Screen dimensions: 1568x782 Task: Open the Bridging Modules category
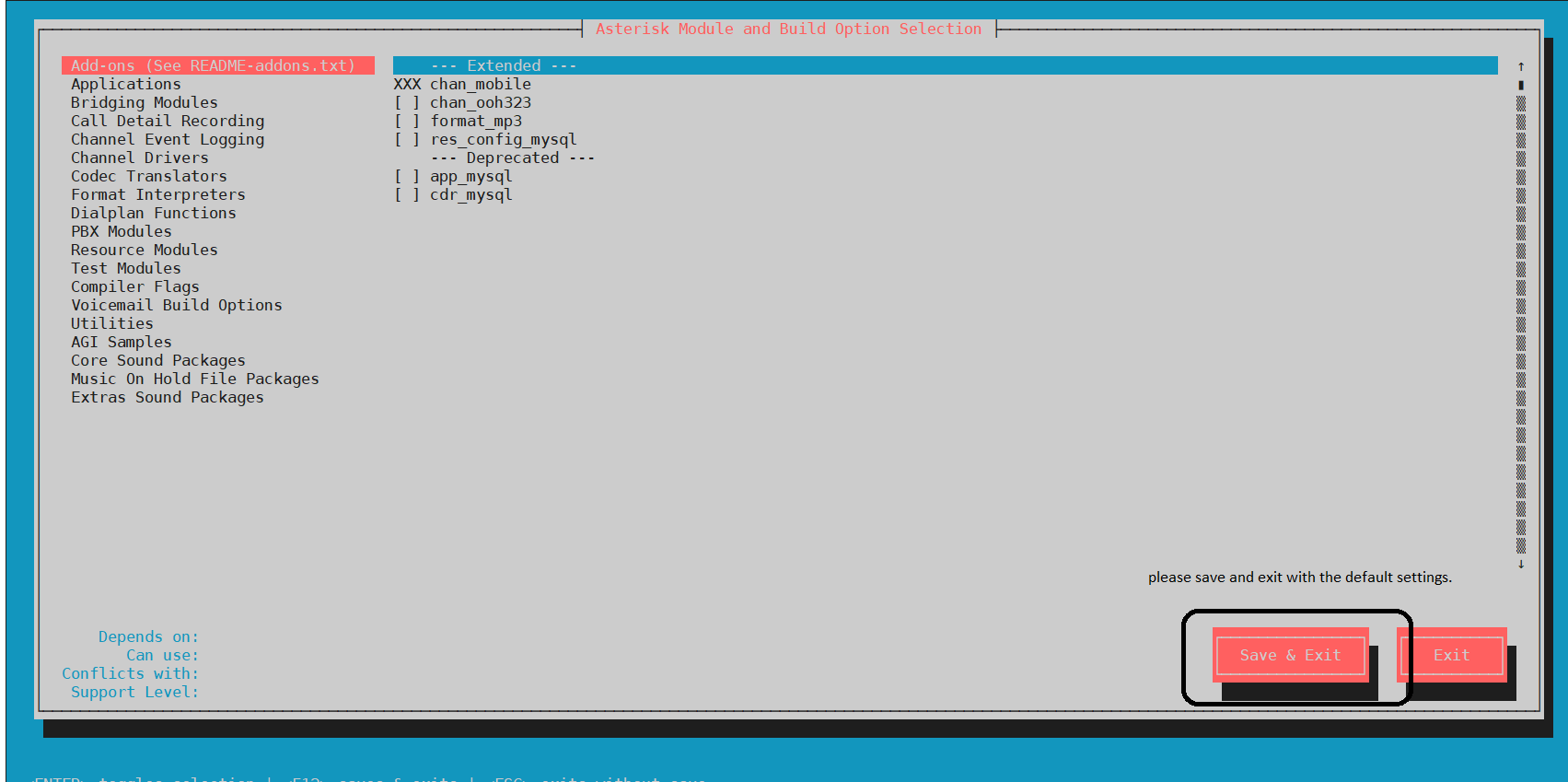(145, 102)
